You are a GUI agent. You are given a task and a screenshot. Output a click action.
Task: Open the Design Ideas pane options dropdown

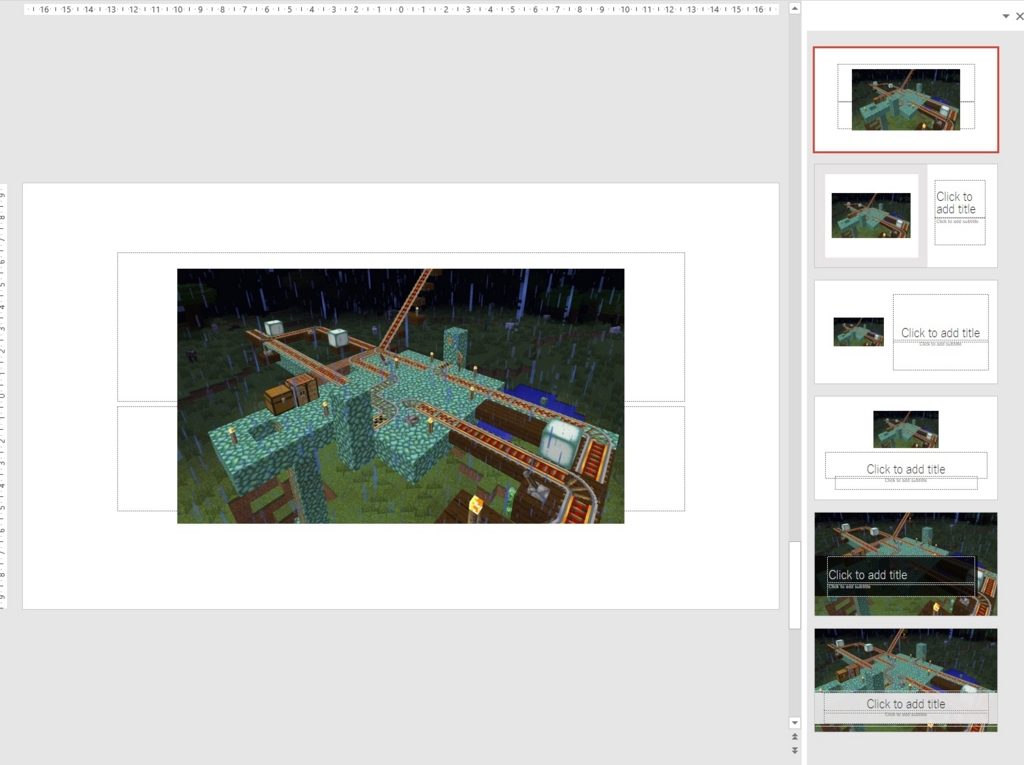(1006, 16)
